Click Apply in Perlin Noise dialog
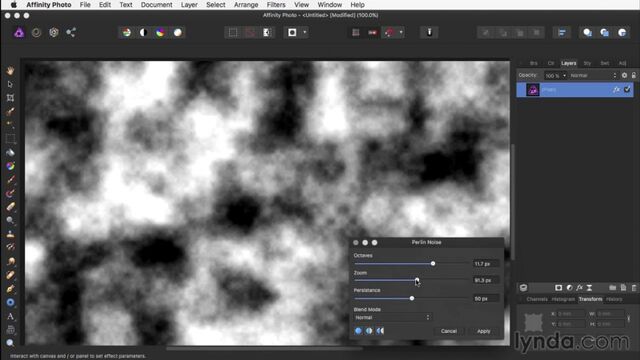640x360 pixels. point(484,331)
